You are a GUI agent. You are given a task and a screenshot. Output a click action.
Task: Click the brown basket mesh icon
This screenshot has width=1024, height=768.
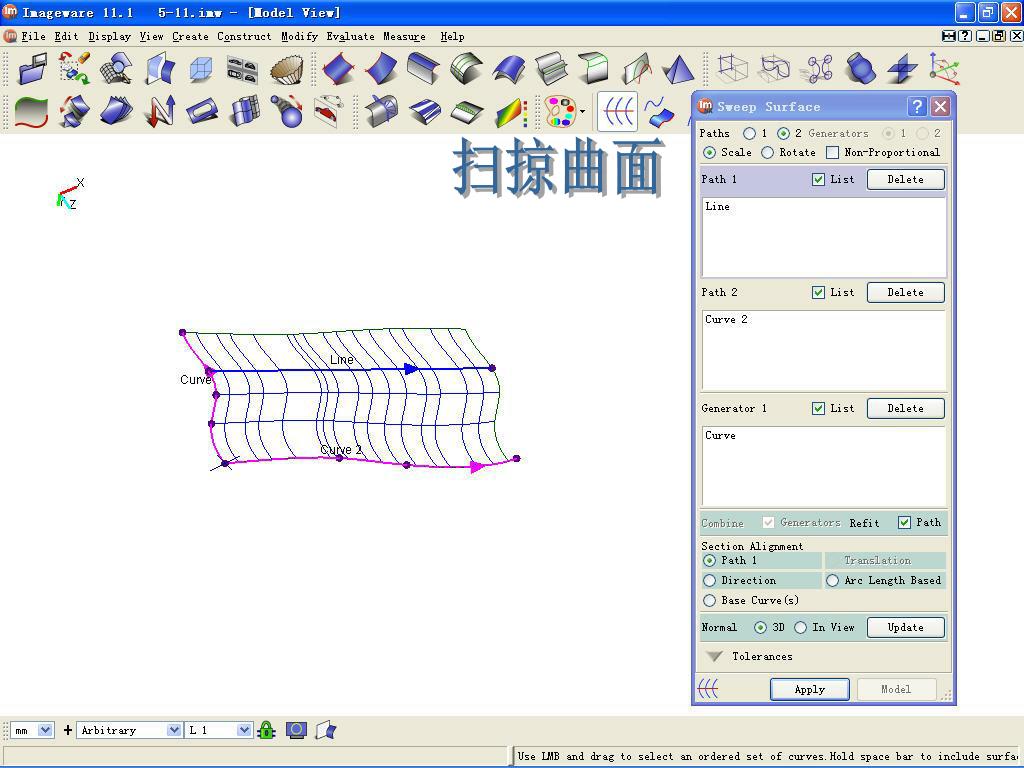[286, 69]
